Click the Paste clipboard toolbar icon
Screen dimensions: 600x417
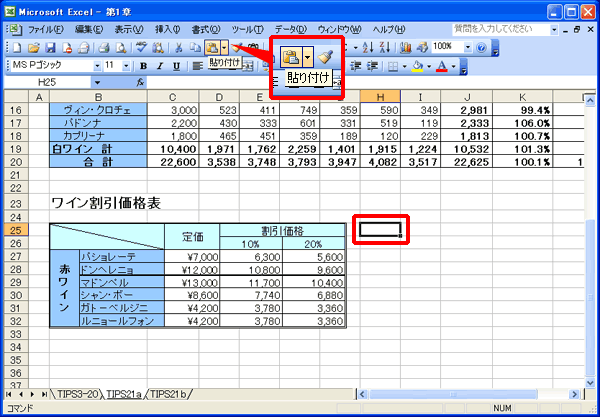(212, 47)
